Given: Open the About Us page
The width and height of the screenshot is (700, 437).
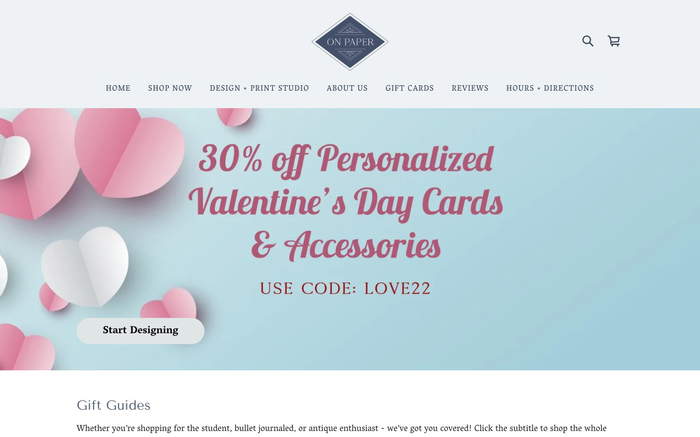Looking at the screenshot, I should point(347,88).
